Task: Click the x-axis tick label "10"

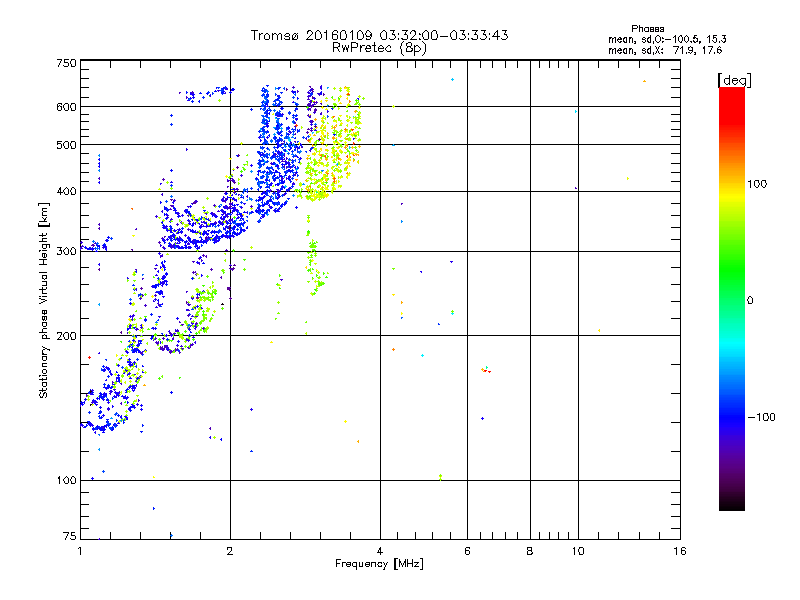Action: tap(578, 551)
